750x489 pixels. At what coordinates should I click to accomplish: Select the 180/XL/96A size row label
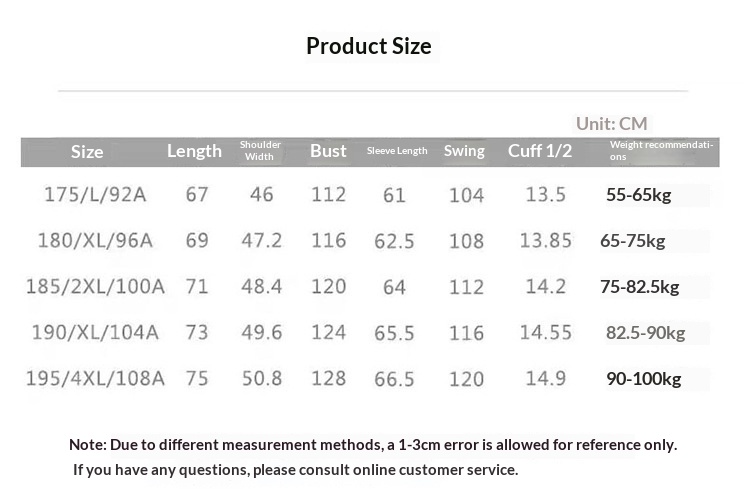click(98, 241)
